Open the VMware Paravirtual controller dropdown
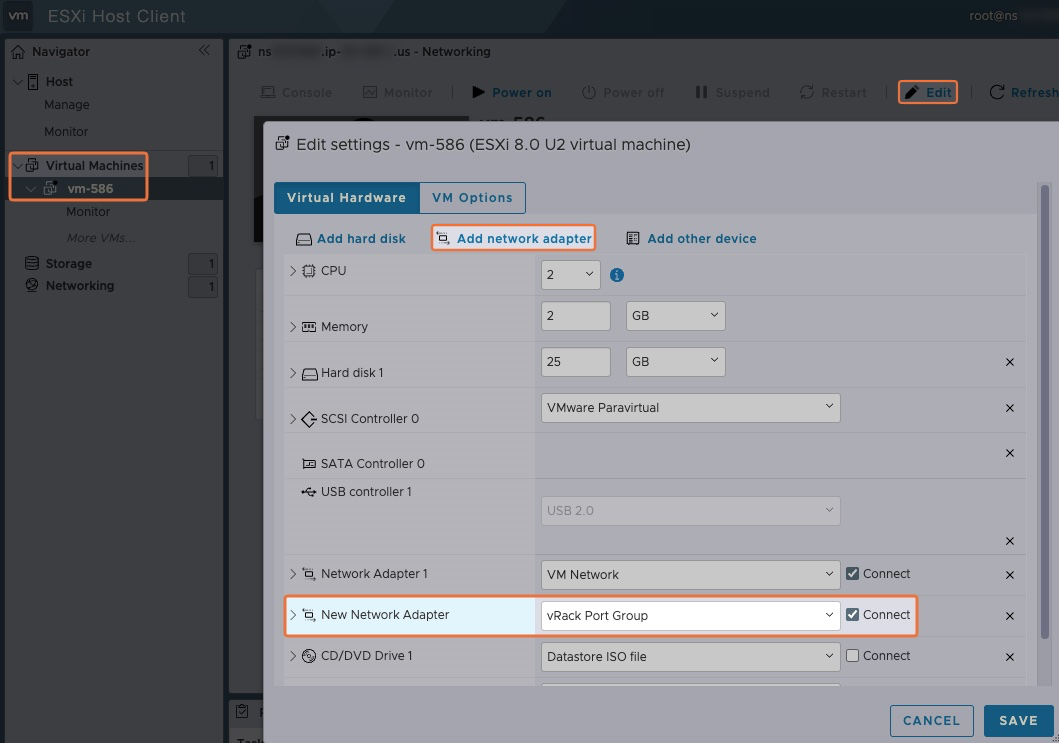This screenshot has height=743, width=1059. point(690,408)
